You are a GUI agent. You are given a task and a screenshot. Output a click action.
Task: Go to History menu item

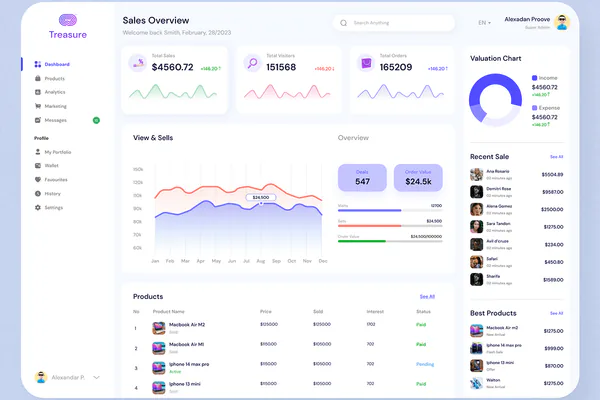click(x=52, y=194)
